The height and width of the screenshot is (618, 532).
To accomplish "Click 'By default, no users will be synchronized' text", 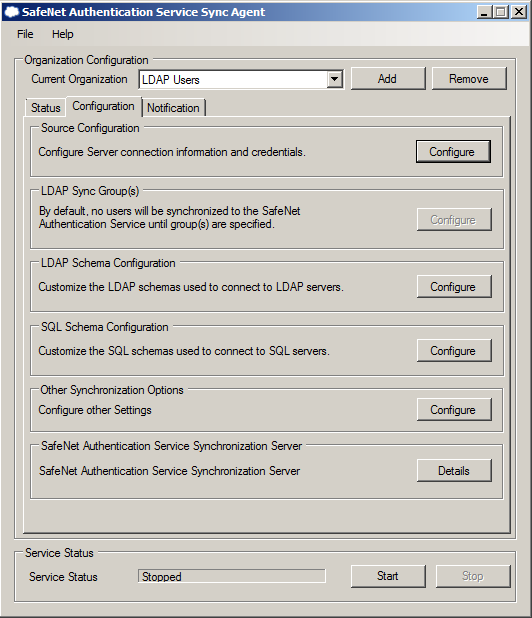I will [x=169, y=218].
